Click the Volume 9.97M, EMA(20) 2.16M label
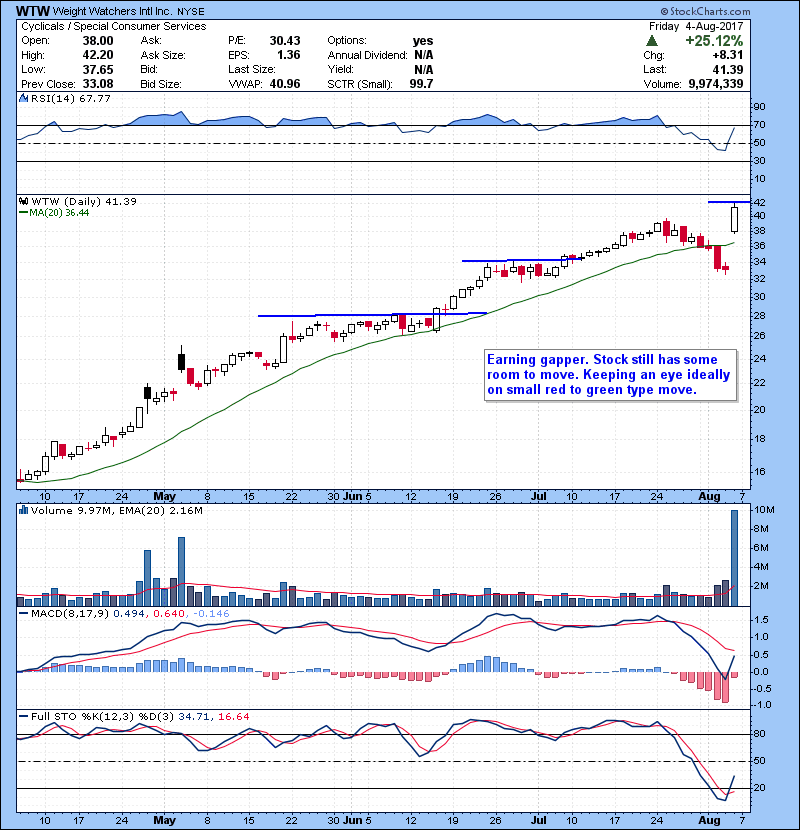The image size is (800, 830). 117,510
